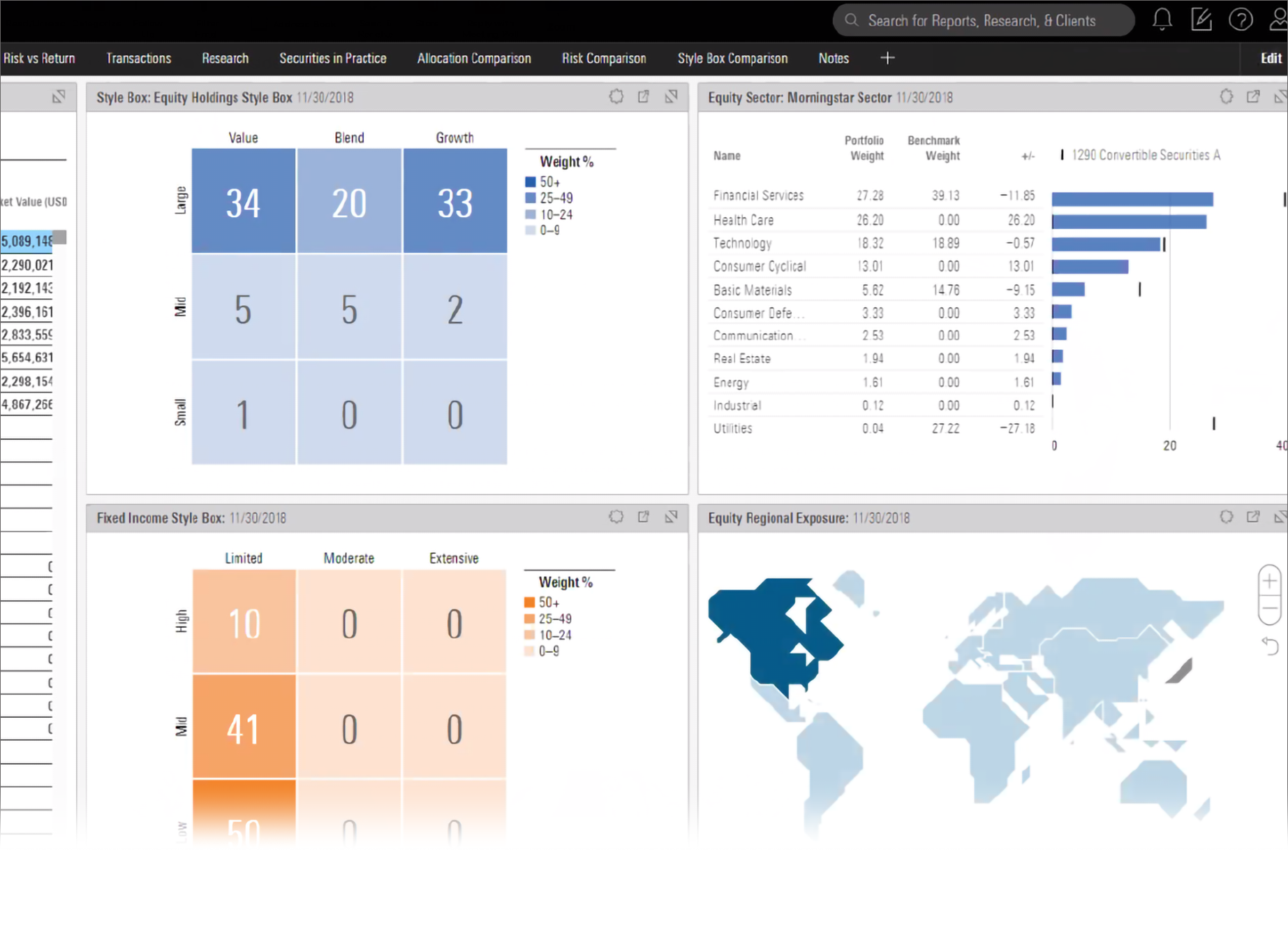Add a new tab with the plus icon
The height and width of the screenshot is (928, 1288).
click(887, 58)
